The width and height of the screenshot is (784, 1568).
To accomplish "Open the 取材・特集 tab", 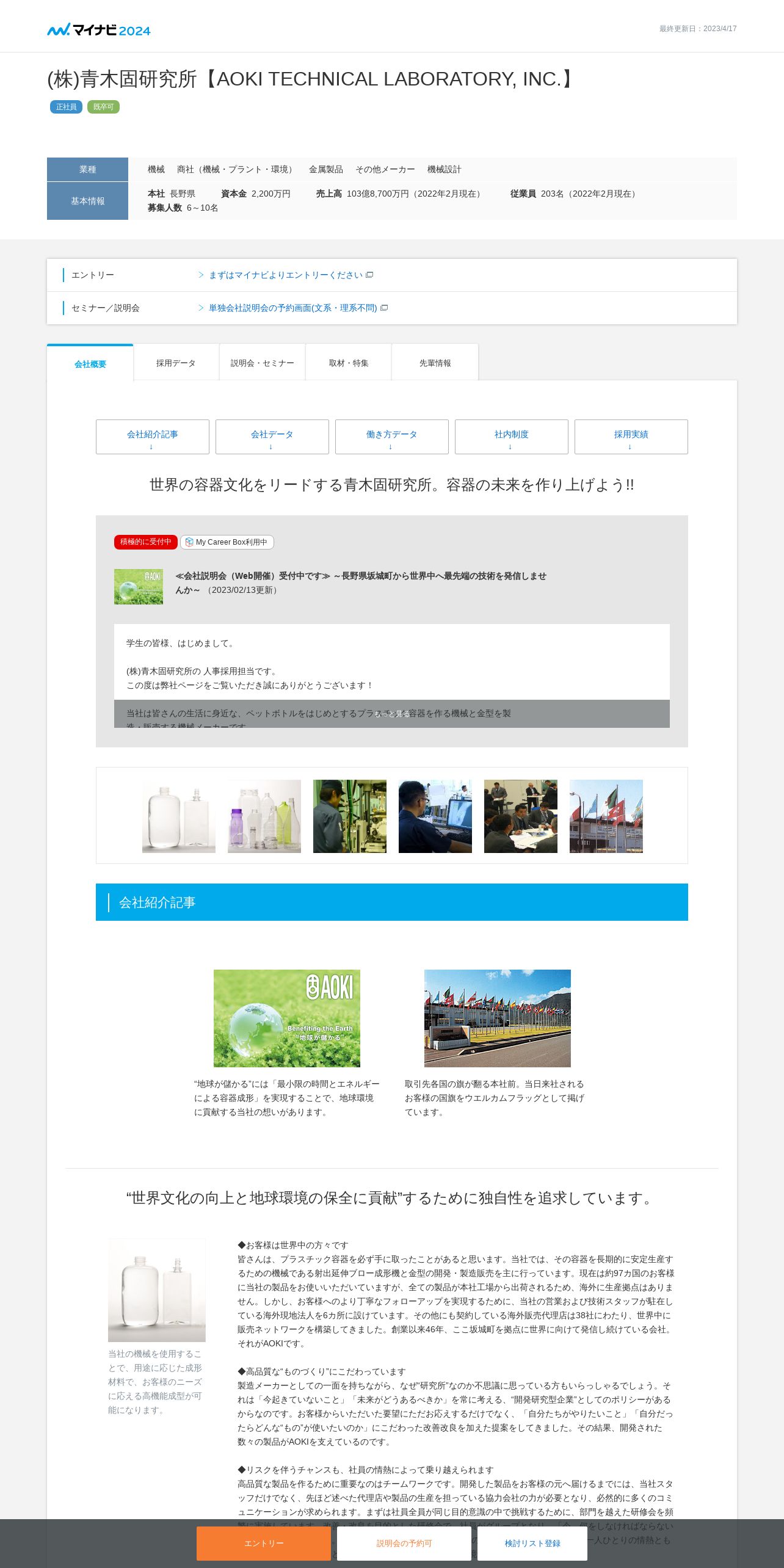I will tap(348, 363).
